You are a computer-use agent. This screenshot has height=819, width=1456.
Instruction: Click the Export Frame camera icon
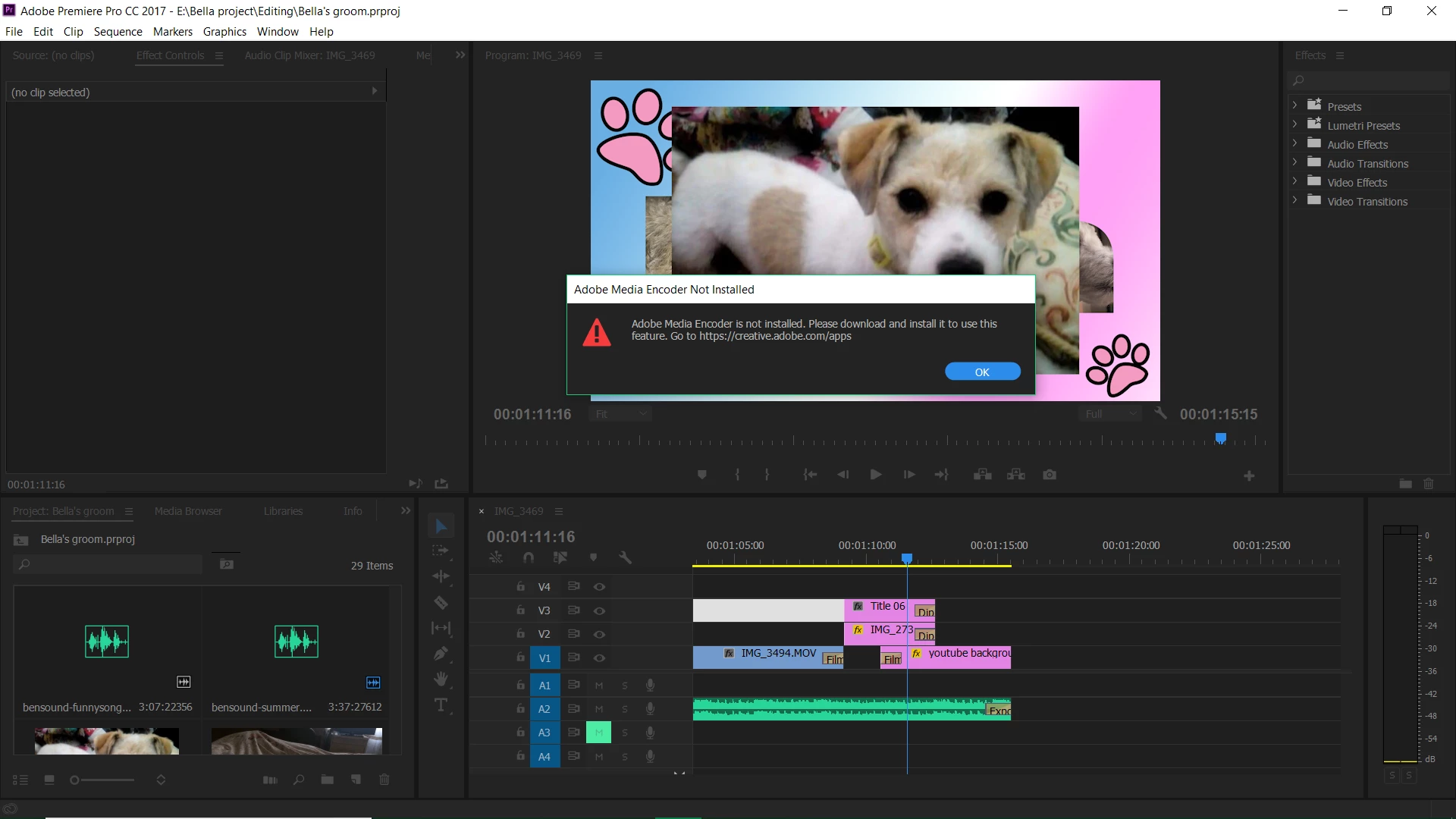[x=1050, y=475]
